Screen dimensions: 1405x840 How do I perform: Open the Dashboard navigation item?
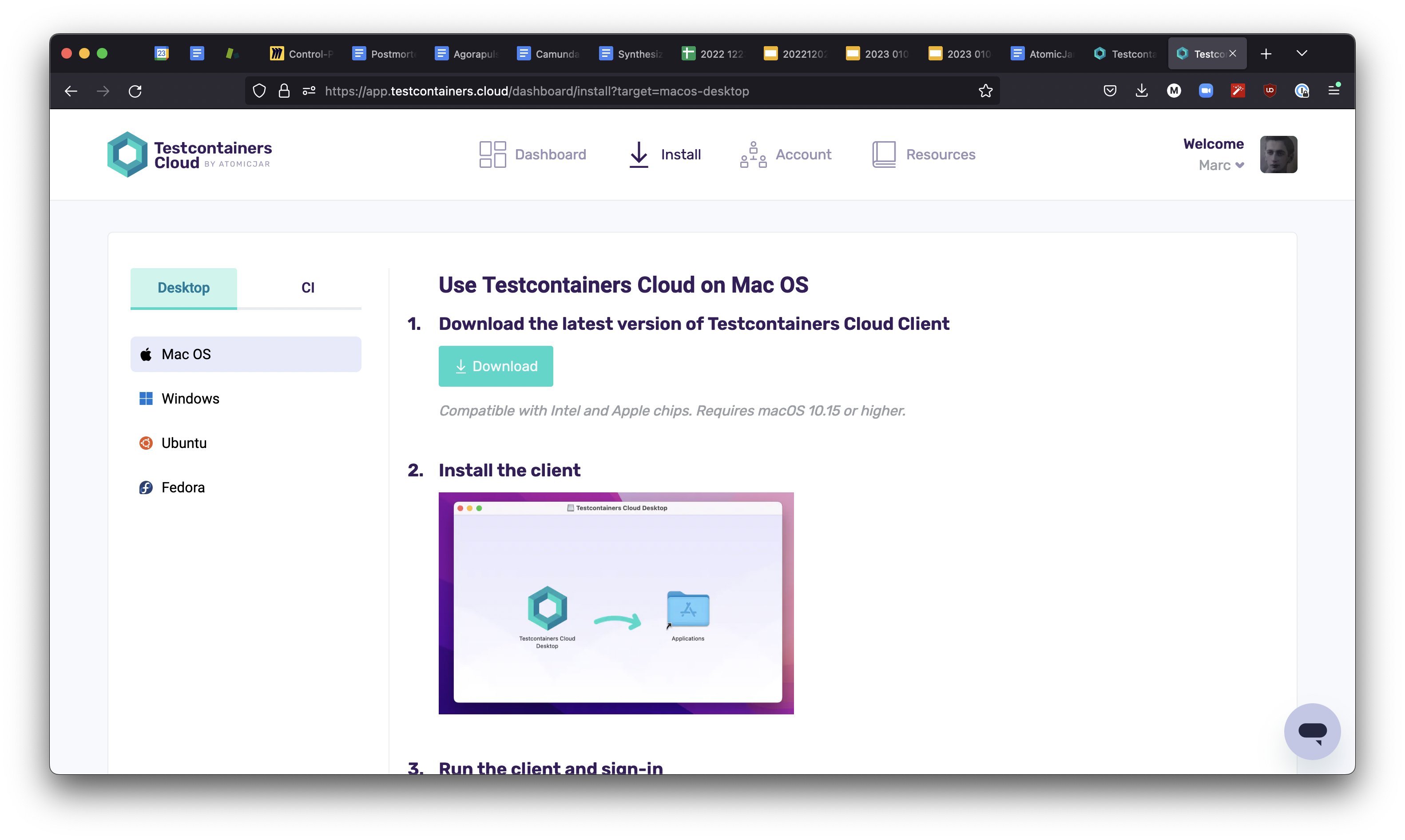click(x=532, y=155)
